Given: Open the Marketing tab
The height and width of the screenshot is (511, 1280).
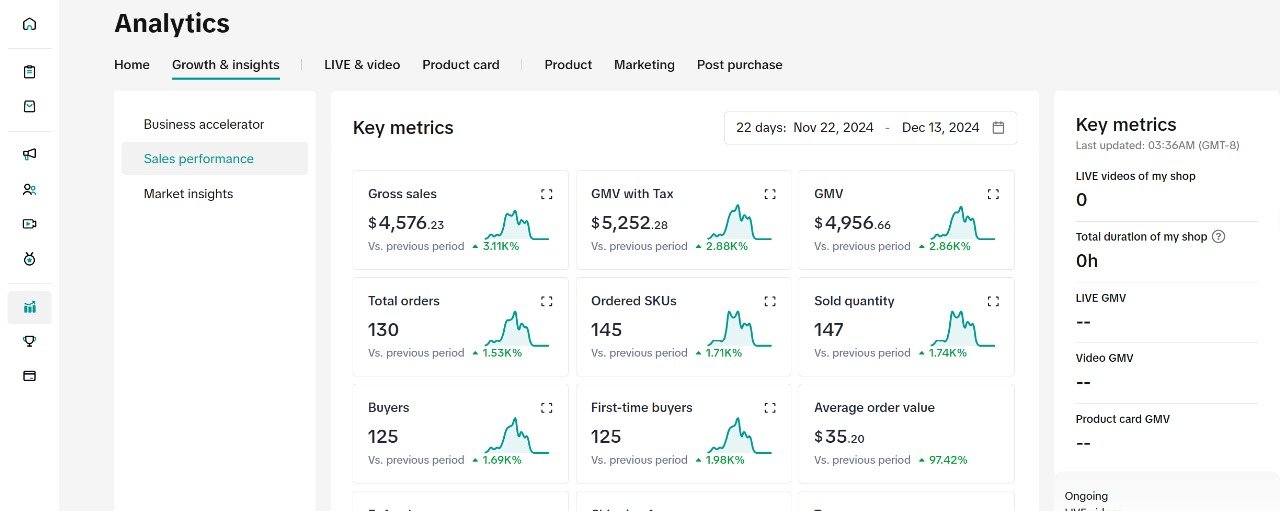Looking at the screenshot, I should [x=644, y=65].
